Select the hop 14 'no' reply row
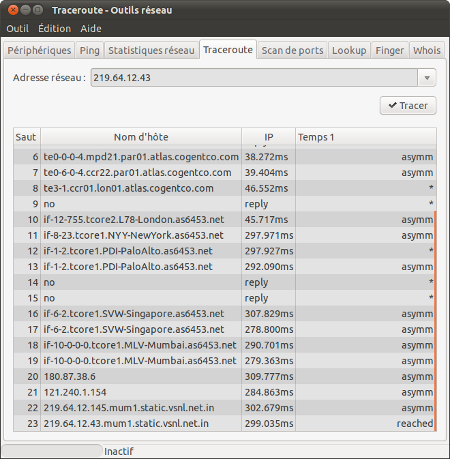The width and height of the screenshot is (450, 459). click(x=223, y=282)
